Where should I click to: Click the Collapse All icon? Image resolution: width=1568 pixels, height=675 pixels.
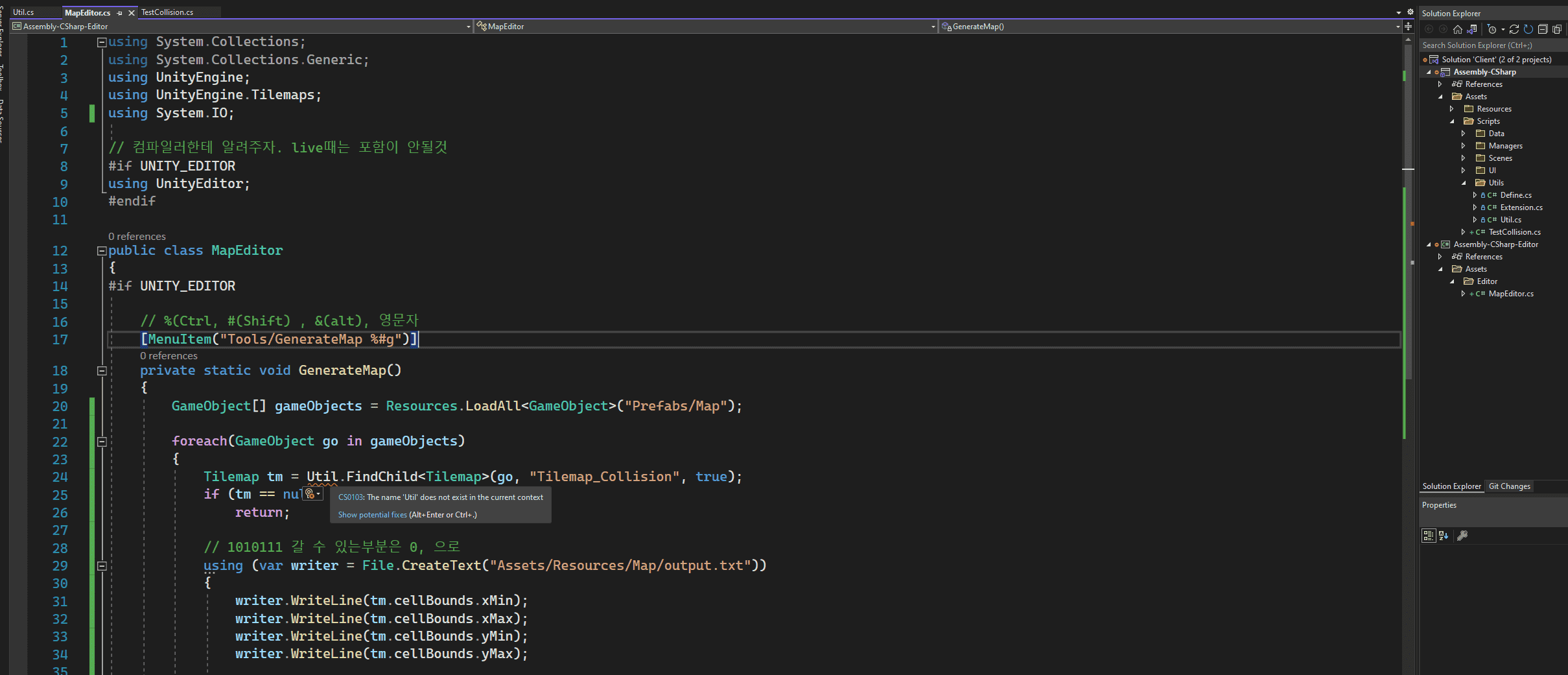pyautogui.click(x=1543, y=29)
